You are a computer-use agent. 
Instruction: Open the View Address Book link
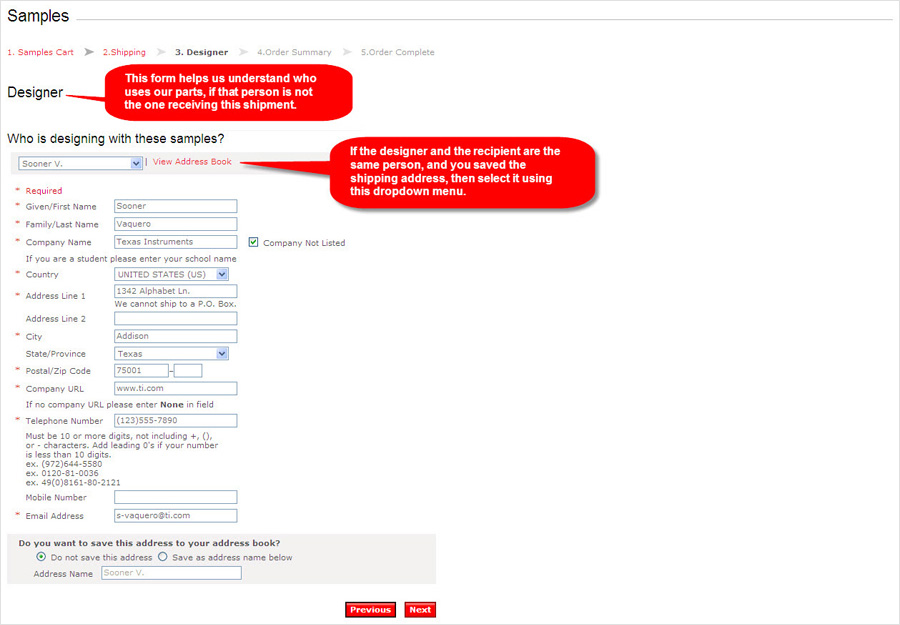click(192, 161)
